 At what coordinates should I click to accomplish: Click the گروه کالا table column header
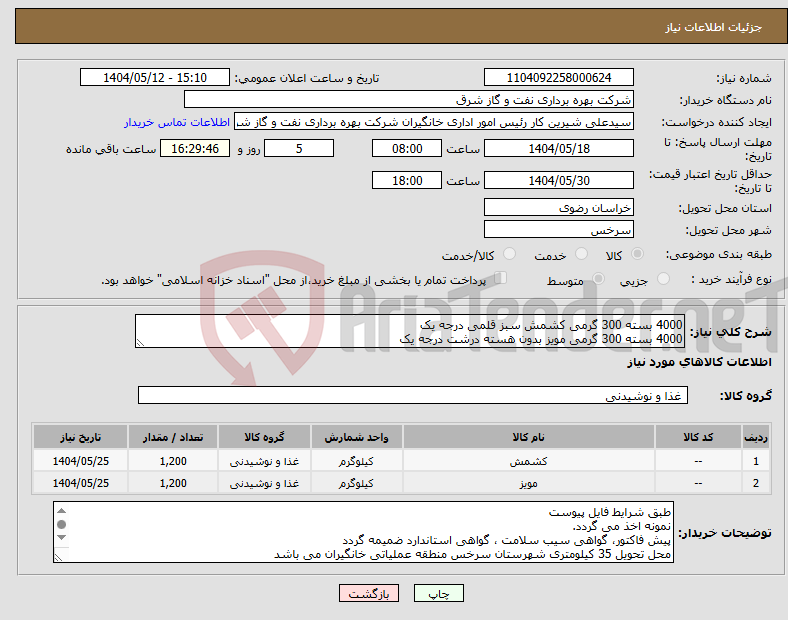coord(264,437)
